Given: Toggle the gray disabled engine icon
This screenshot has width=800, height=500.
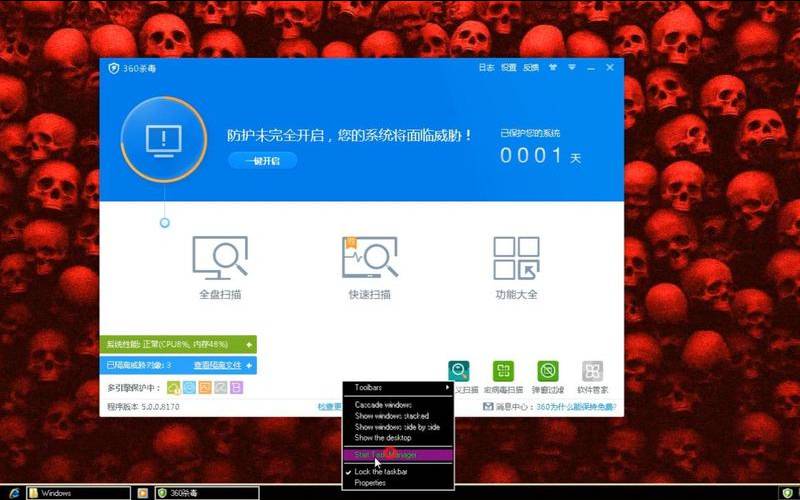Looking at the screenshot, I should [x=220, y=388].
